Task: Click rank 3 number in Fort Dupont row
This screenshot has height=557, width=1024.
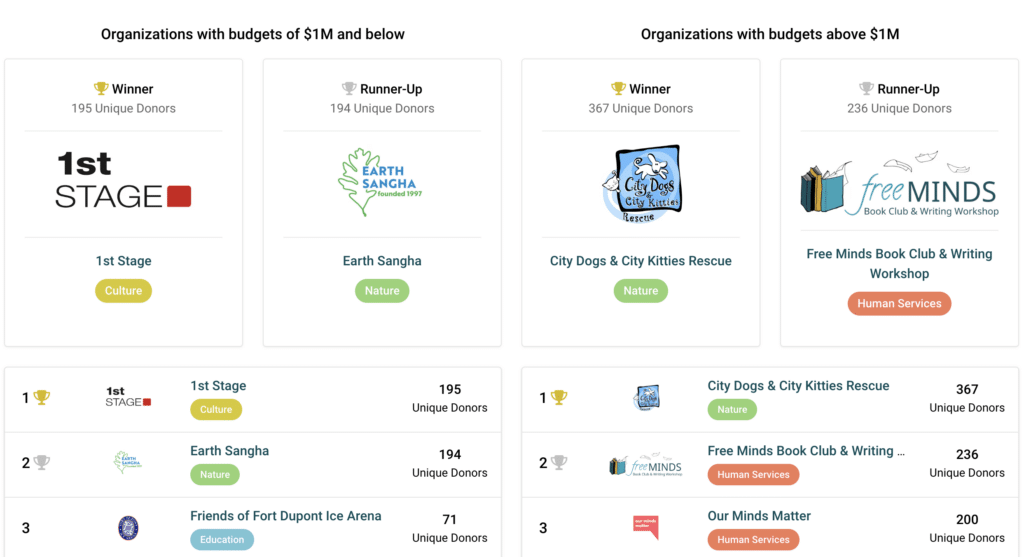Action: (x=25, y=528)
